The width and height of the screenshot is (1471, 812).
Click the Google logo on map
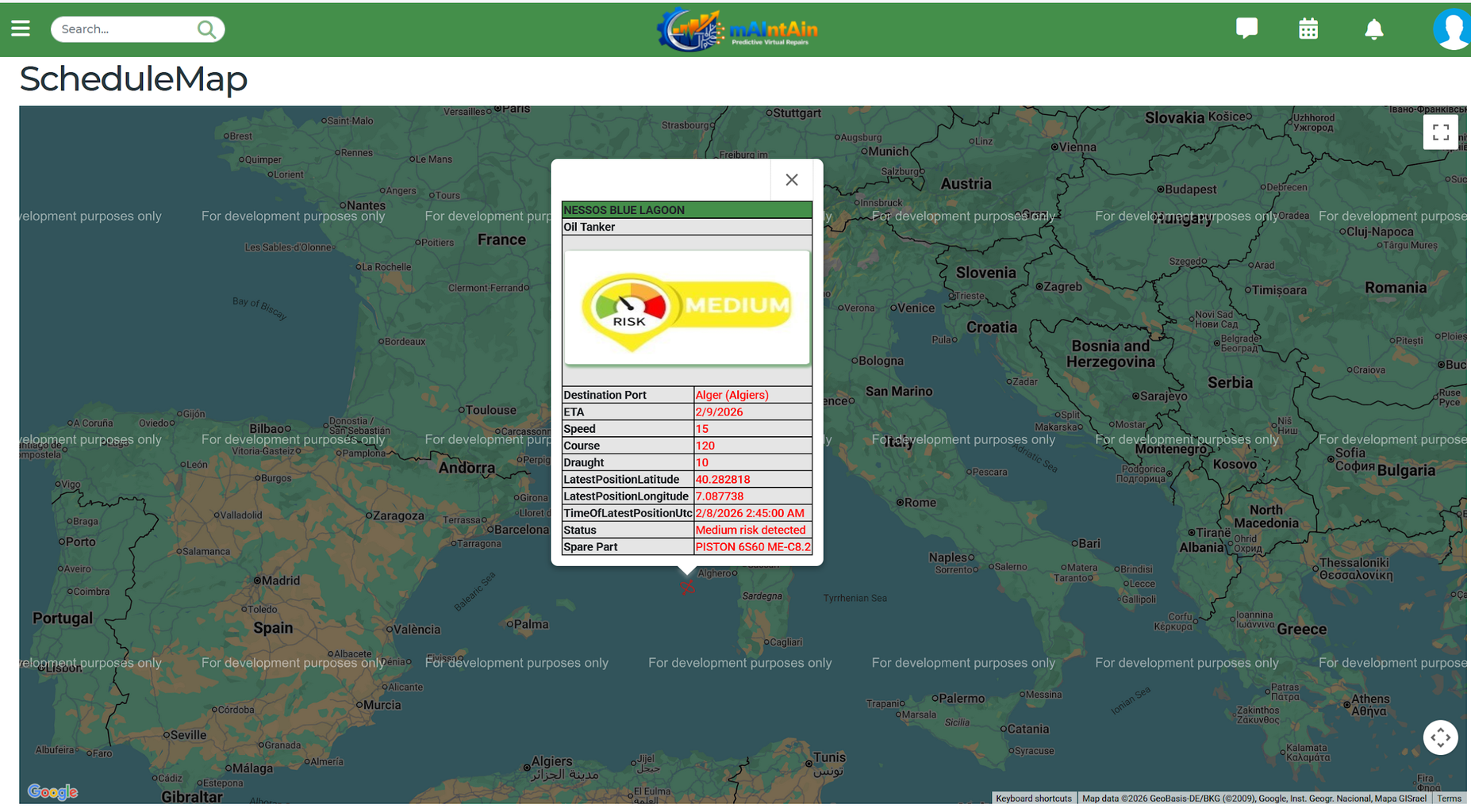[52, 791]
